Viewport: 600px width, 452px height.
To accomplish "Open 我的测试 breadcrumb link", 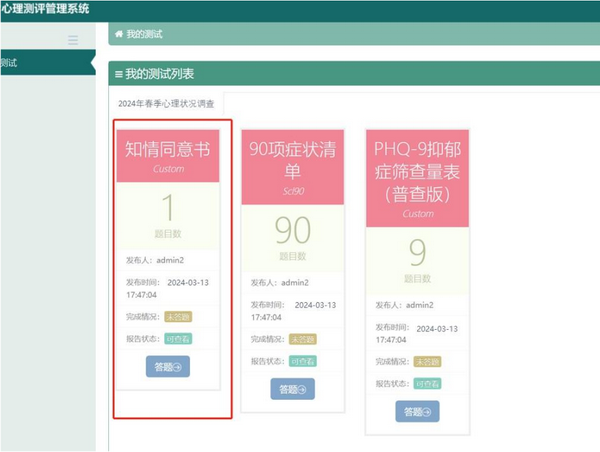I will [145, 34].
